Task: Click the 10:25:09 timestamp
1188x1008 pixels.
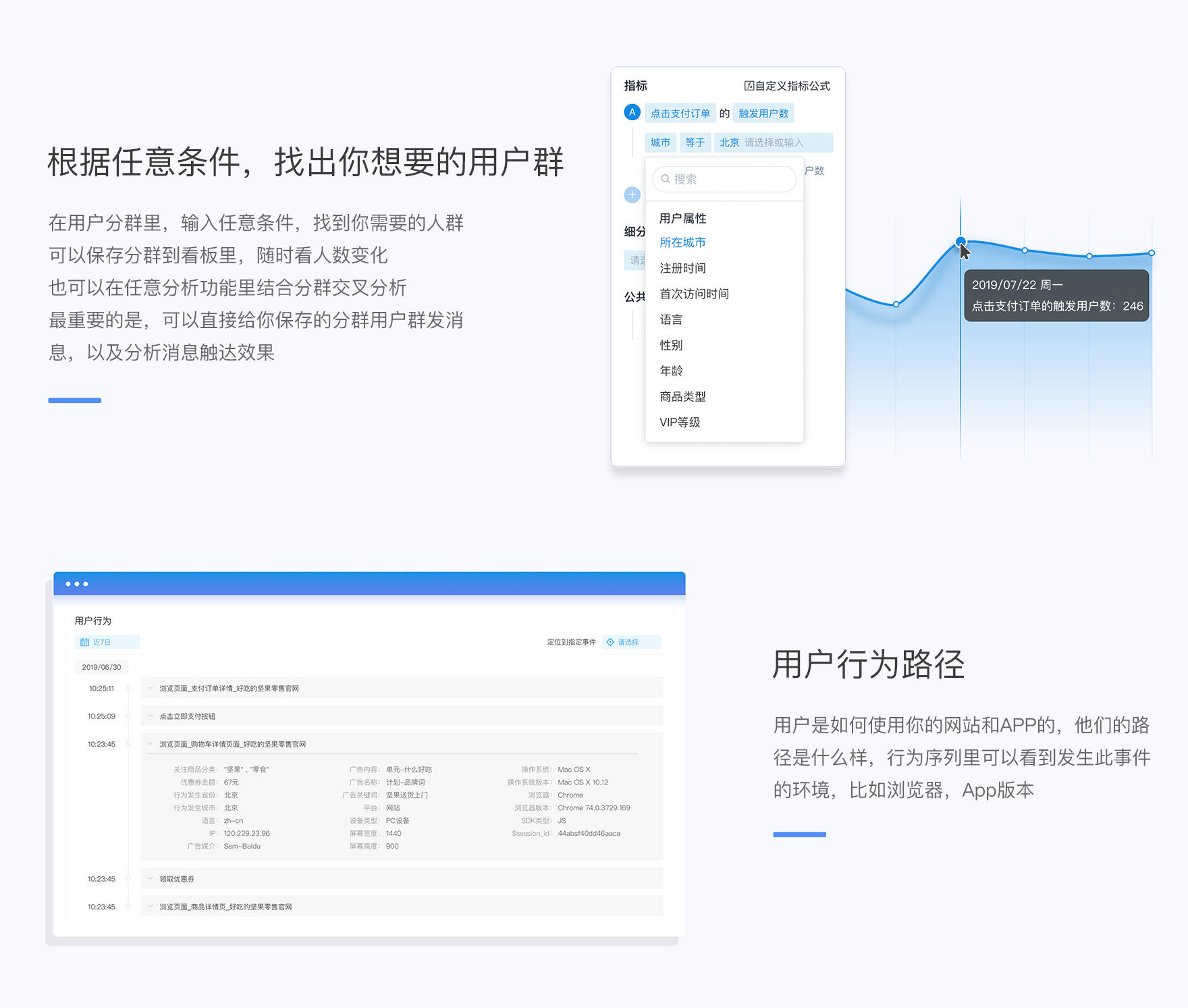Action: 101,716
